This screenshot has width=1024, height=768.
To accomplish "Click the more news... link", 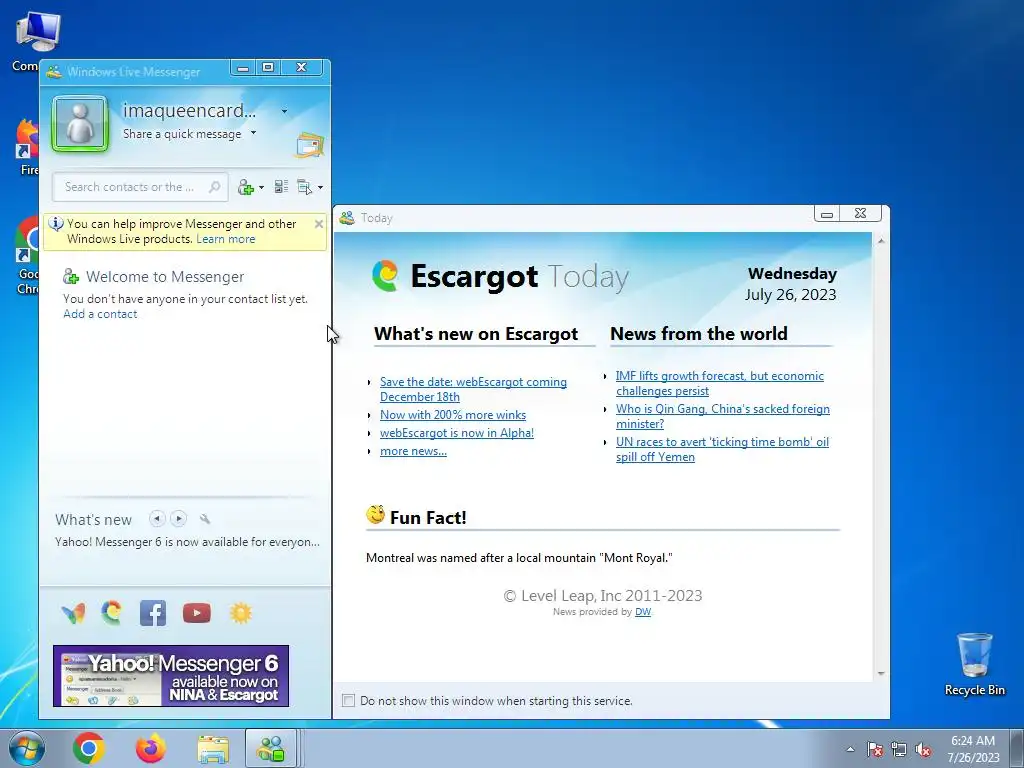I will [413, 451].
